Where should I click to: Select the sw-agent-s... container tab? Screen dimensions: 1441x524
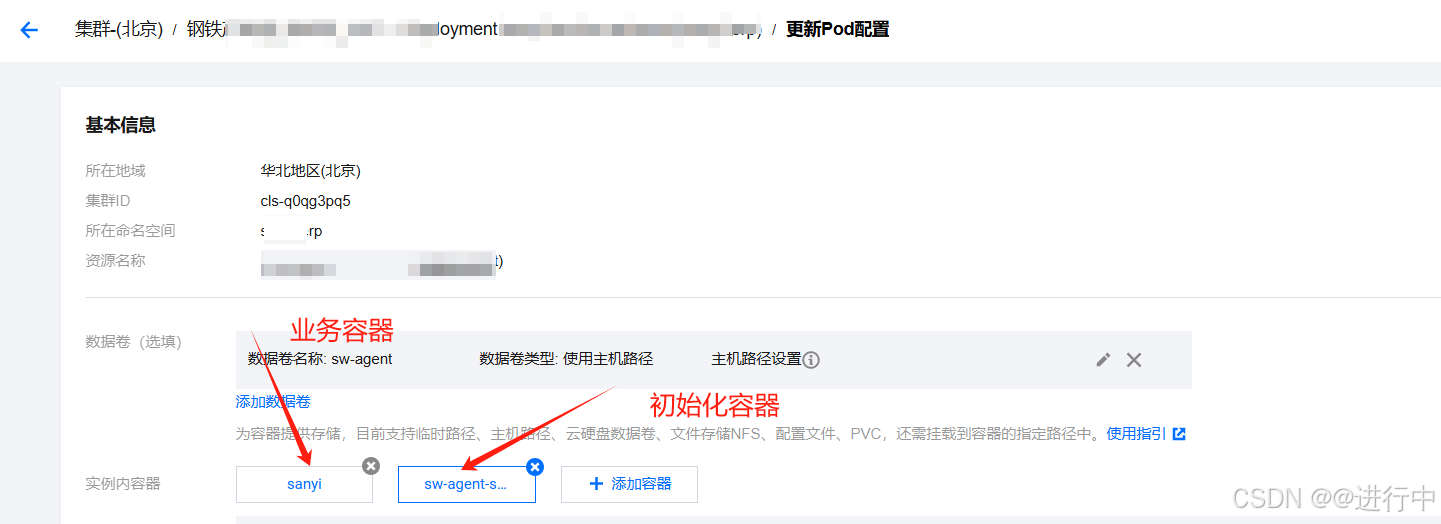[x=466, y=484]
